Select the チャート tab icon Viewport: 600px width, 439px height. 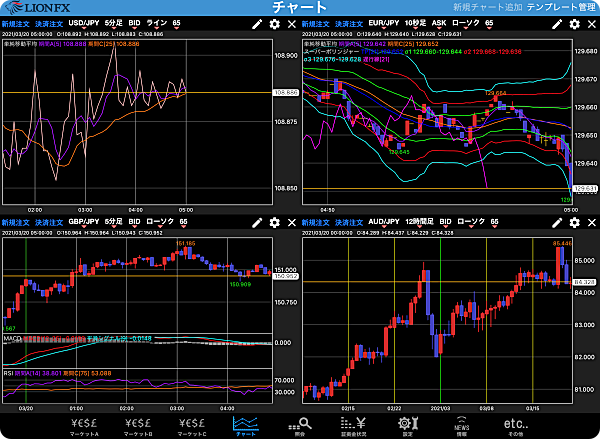pyautogui.click(x=246, y=426)
